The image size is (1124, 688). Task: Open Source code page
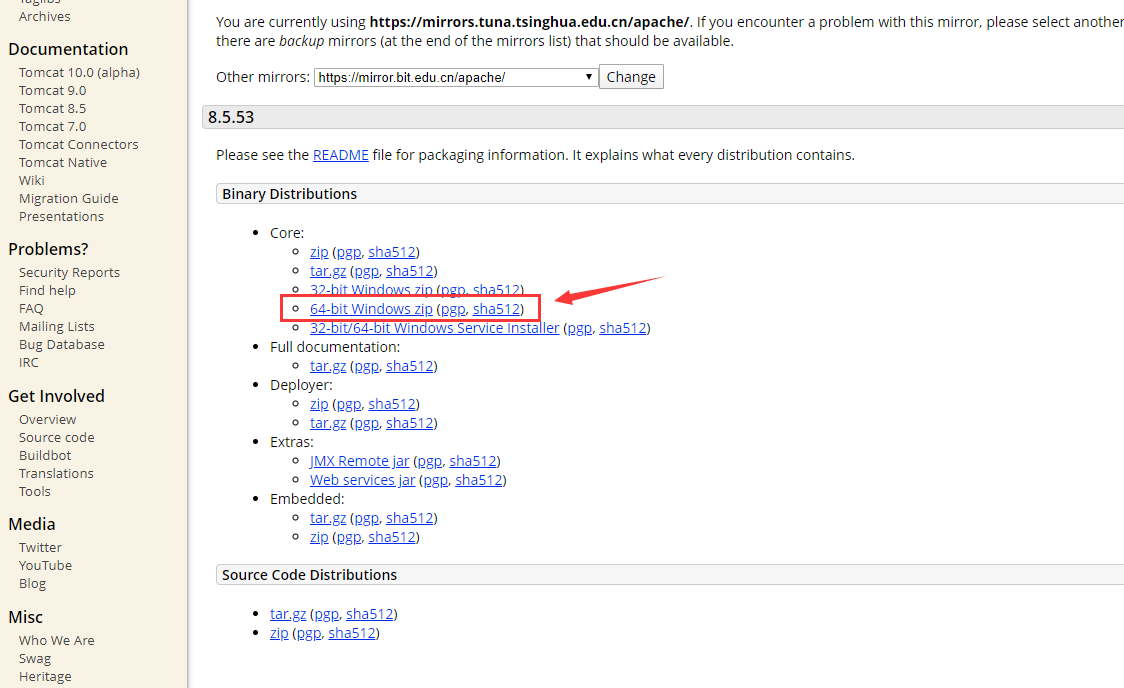(x=57, y=437)
